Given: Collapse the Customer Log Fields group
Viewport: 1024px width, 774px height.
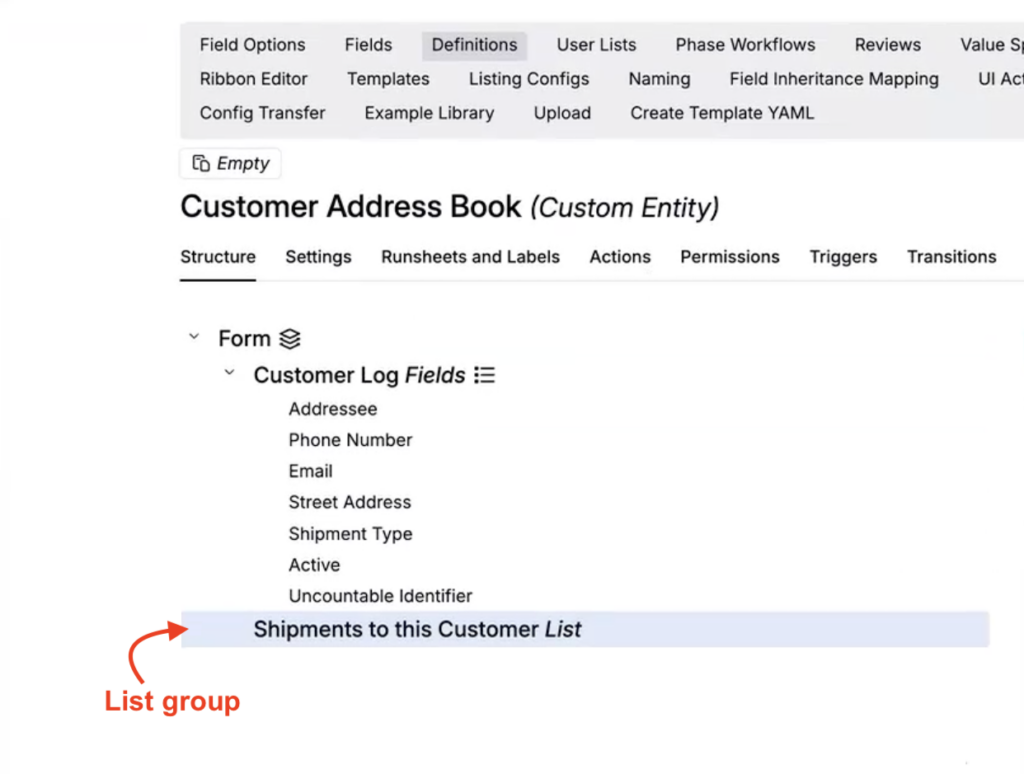Looking at the screenshot, I should click(229, 374).
